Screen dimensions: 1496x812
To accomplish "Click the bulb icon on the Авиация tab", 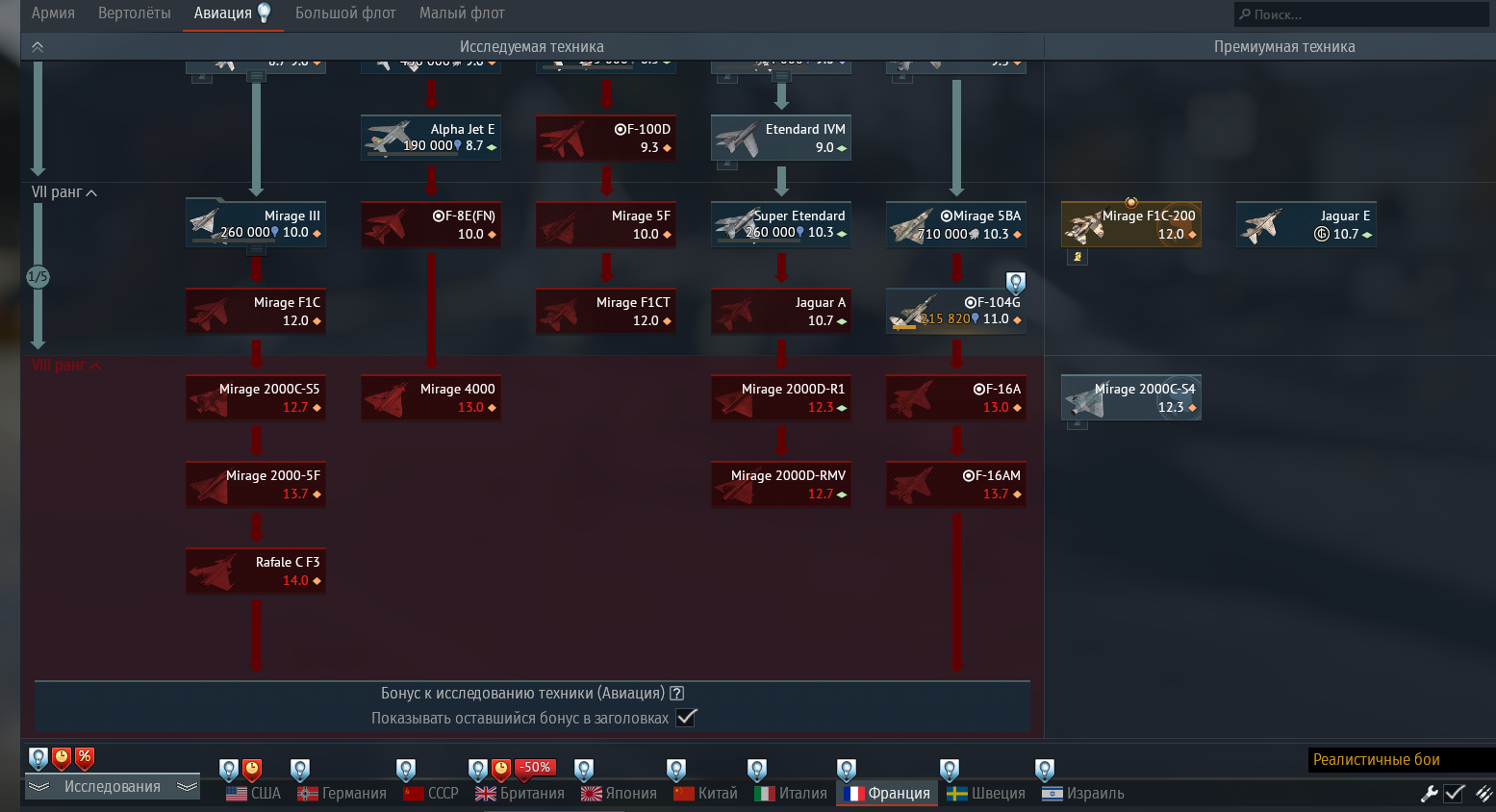I will (264, 13).
